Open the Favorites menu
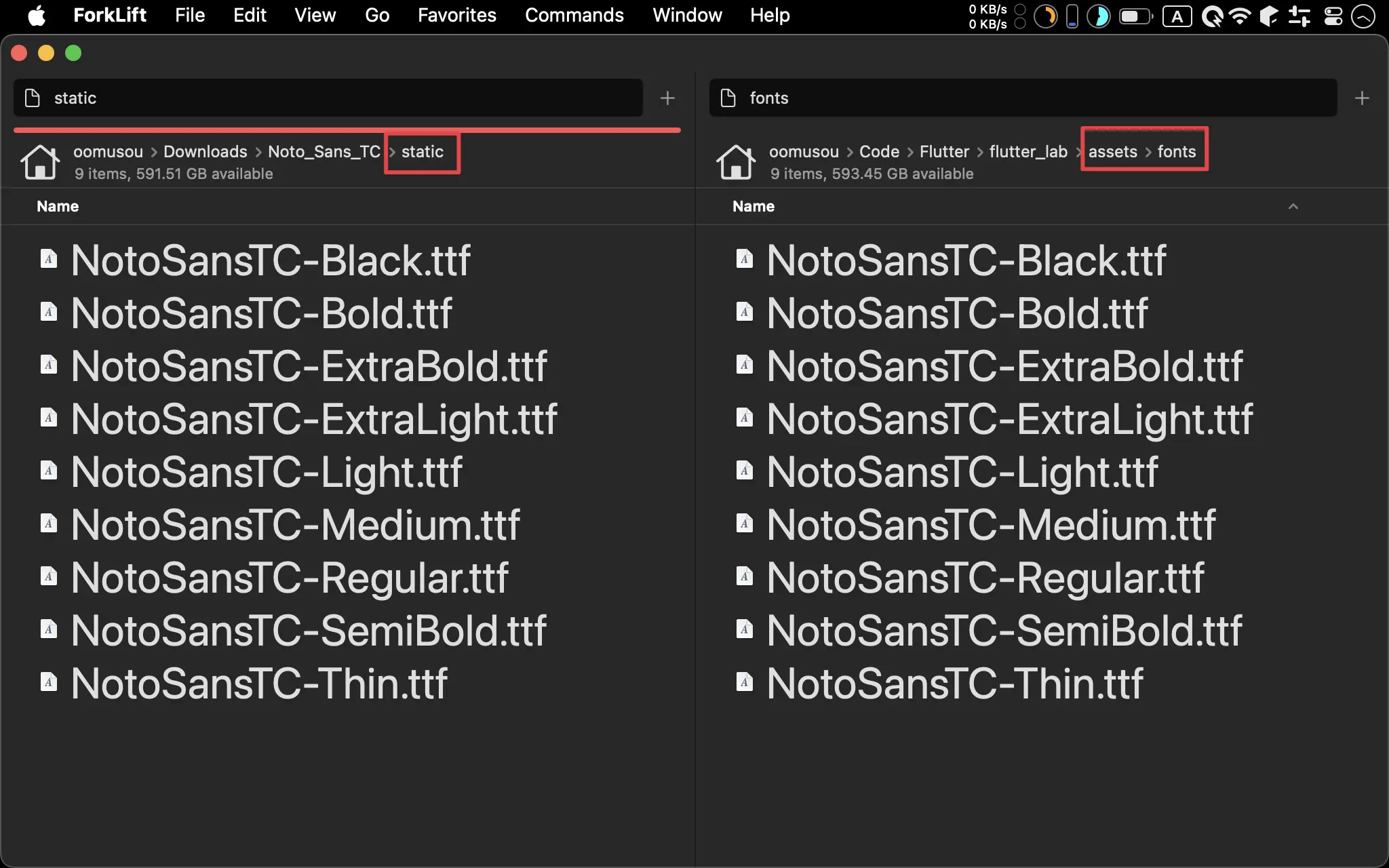Image resolution: width=1389 pixels, height=868 pixels. pyautogui.click(x=457, y=15)
